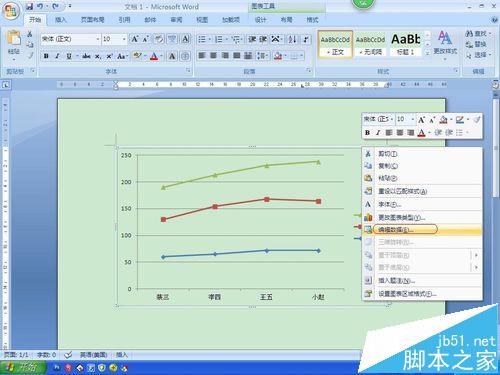This screenshot has width=500, height=375.
Task: Choose 更改图表类型 in context menu
Action: (422, 217)
